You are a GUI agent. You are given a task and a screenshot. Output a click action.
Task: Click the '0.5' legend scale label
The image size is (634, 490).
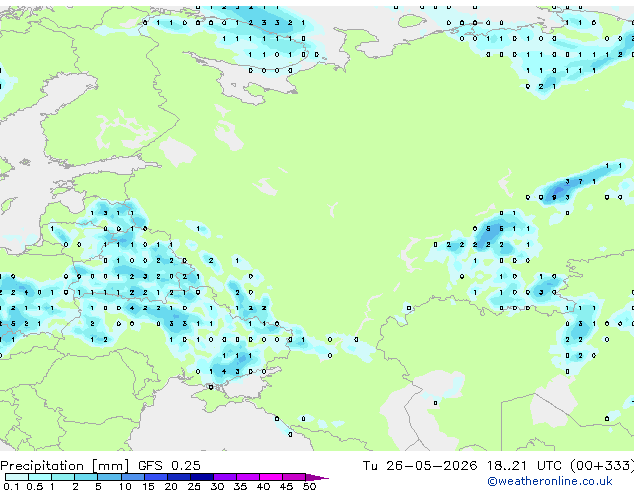[x=35, y=486]
